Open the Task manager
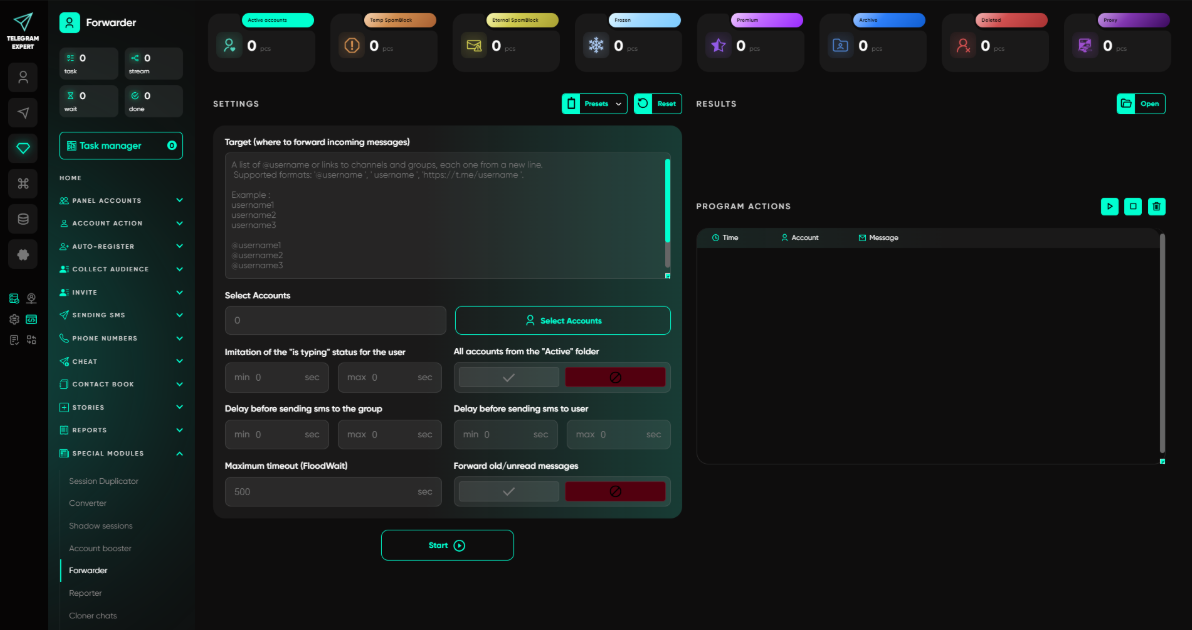The image size is (1192, 630). point(121,146)
